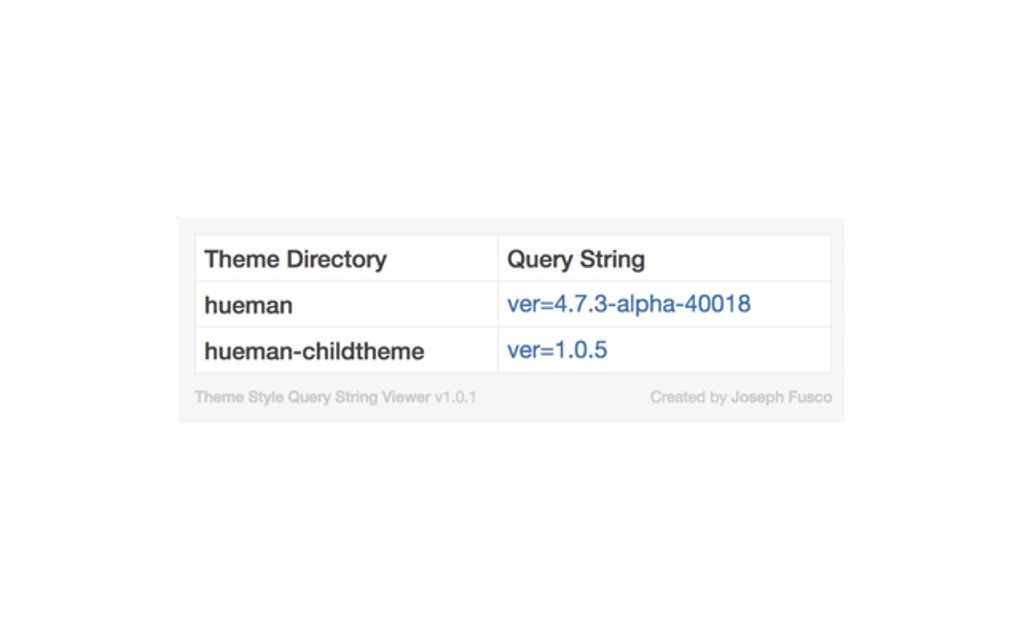Click the Created by Joseph Fusco credit
Viewport: 1020px width, 638px height.
click(740, 396)
